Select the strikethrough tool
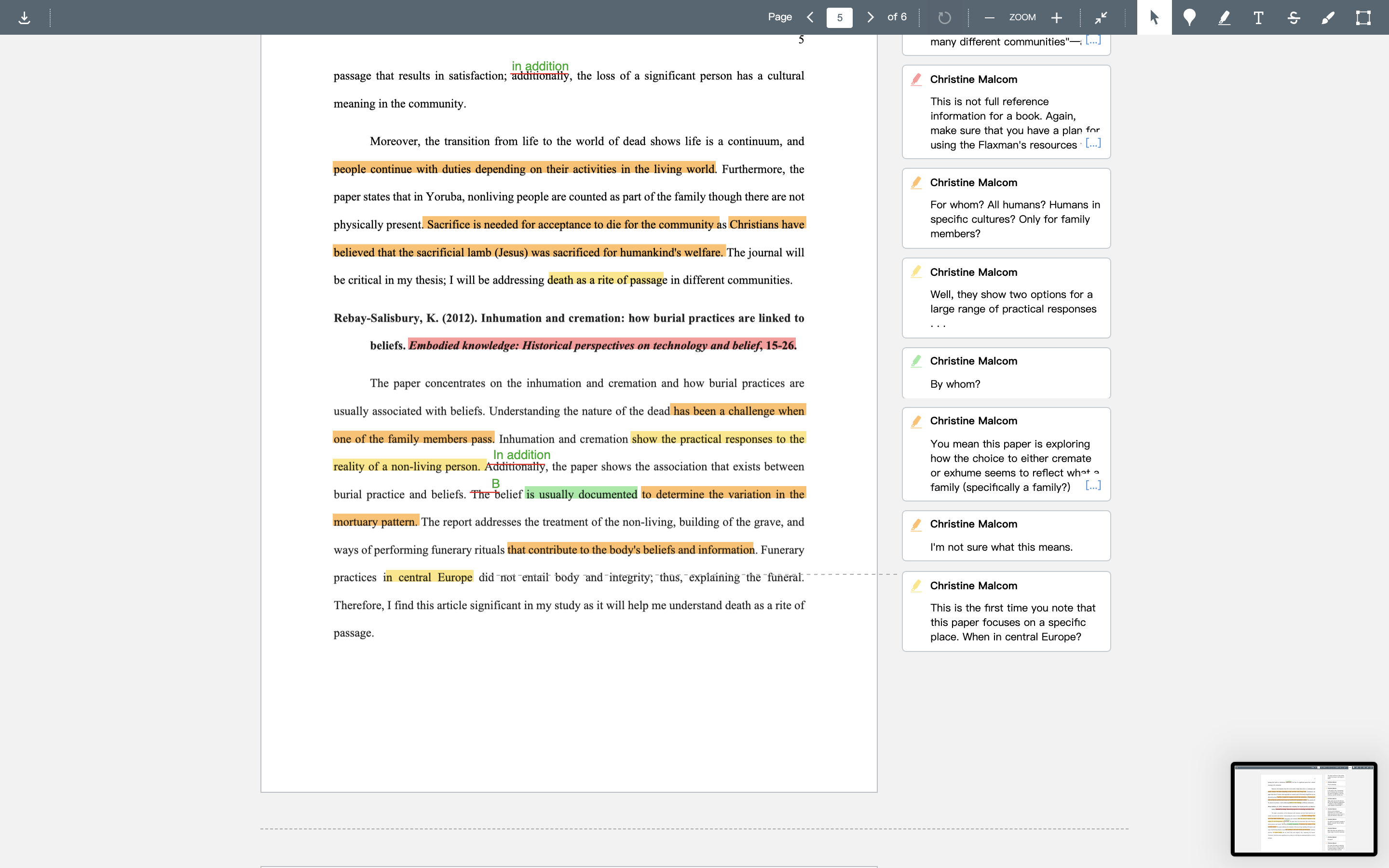The width and height of the screenshot is (1389, 868). [1293, 17]
